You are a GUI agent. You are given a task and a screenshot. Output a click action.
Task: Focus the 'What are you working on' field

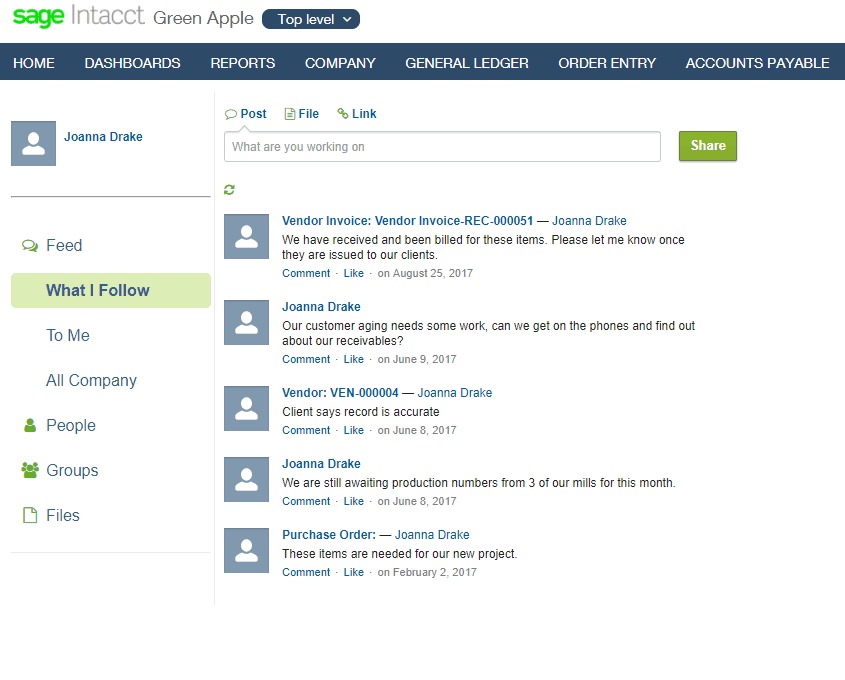point(442,147)
